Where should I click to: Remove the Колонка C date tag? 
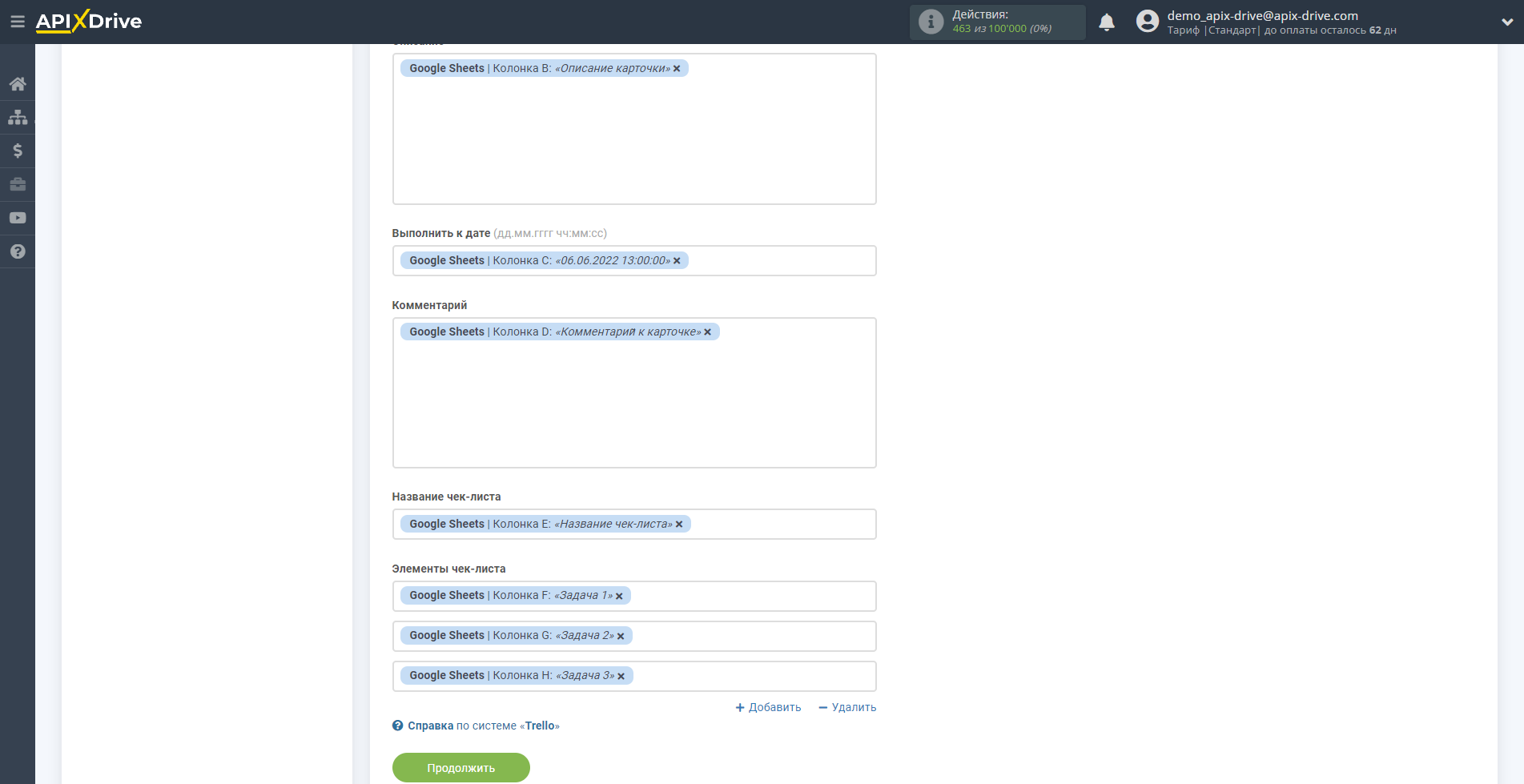(677, 261)
